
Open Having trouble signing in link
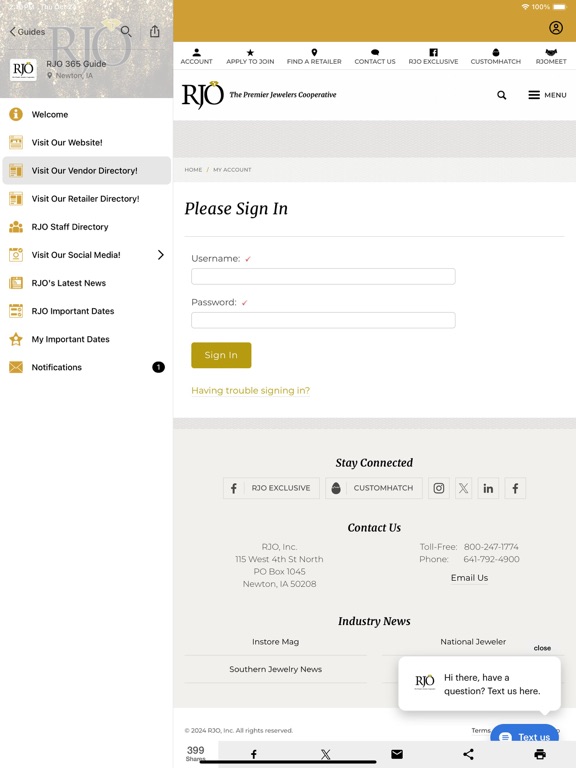(250, 390)
